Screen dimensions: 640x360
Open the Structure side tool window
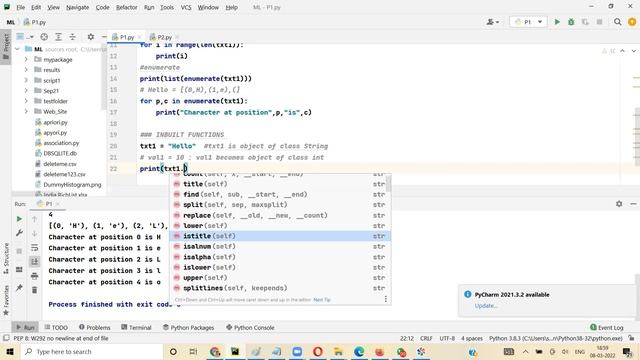(6, 258)
